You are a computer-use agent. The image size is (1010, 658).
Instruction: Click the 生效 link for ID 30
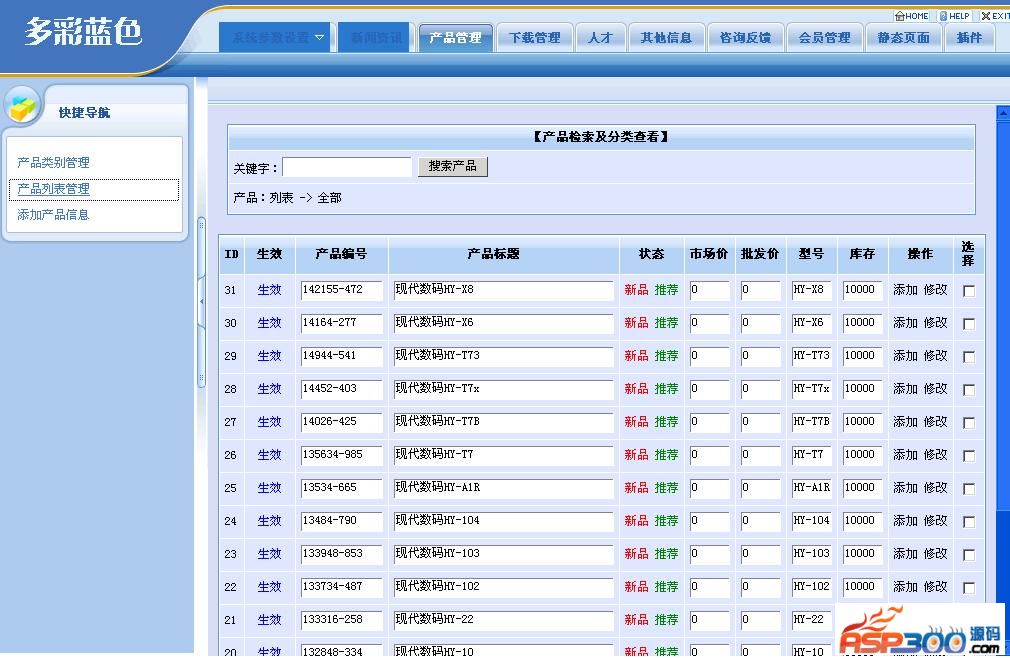click(x=269, y=323)
